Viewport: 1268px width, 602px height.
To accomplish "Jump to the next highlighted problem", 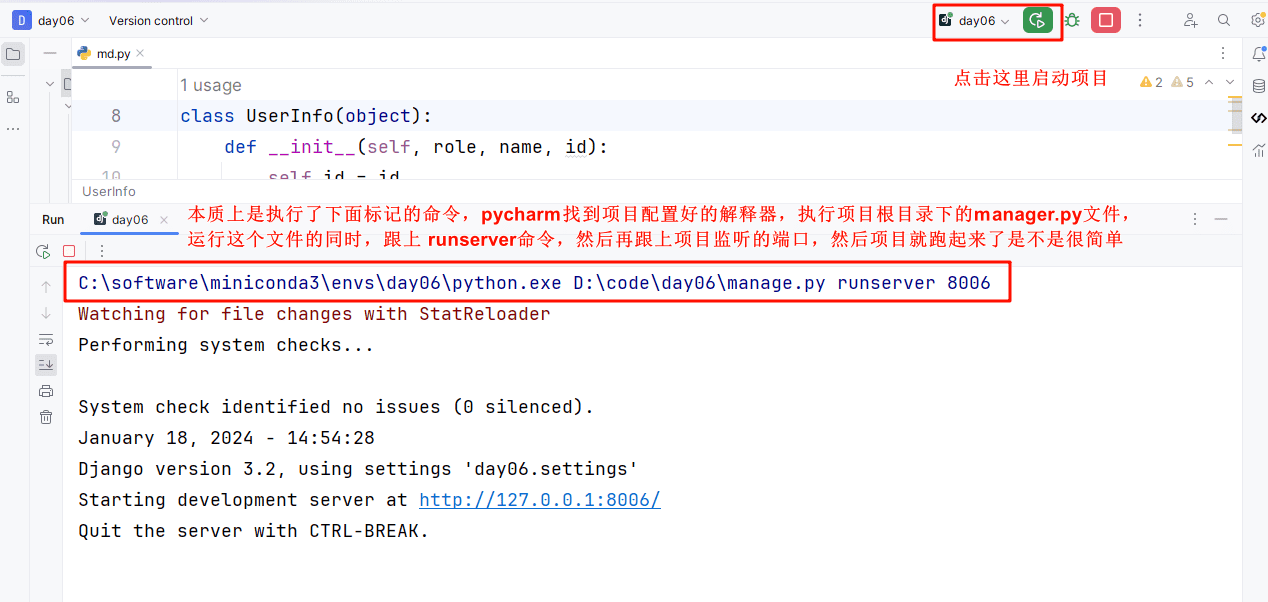I will point(1230,82).
